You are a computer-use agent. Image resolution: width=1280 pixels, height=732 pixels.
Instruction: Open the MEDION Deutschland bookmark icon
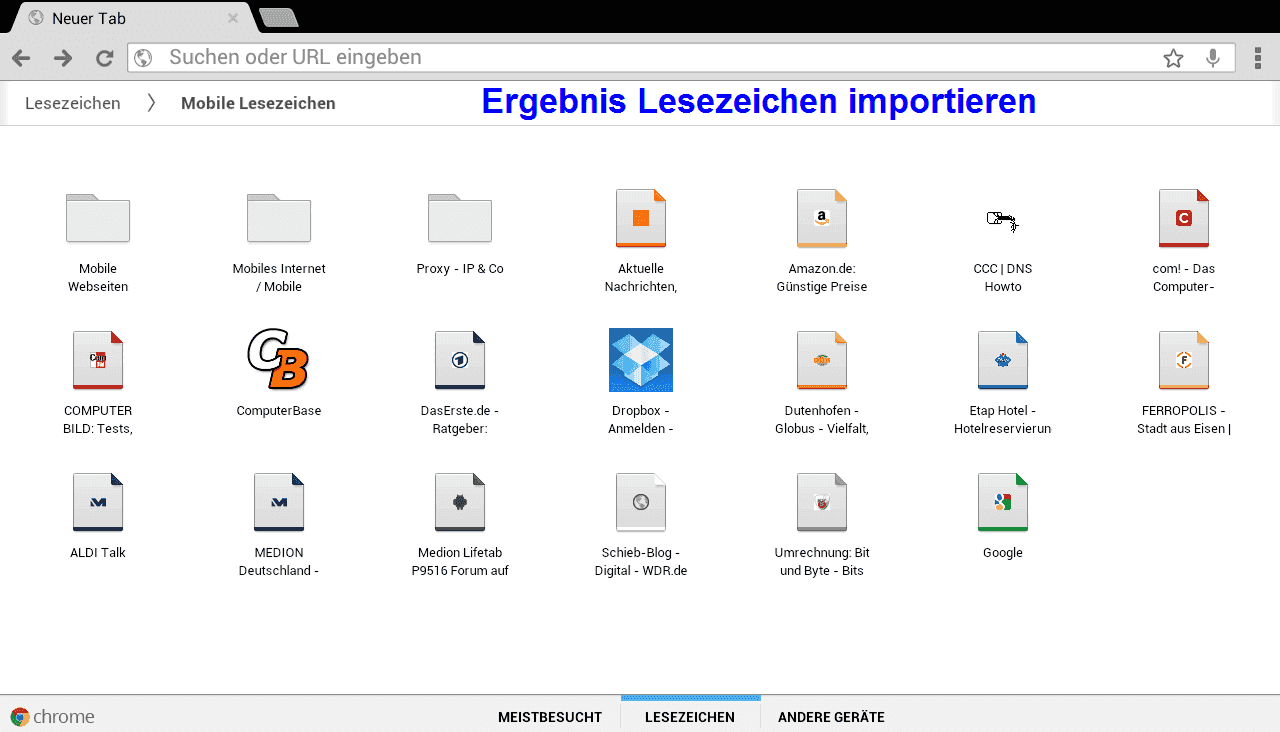[279, 501]
